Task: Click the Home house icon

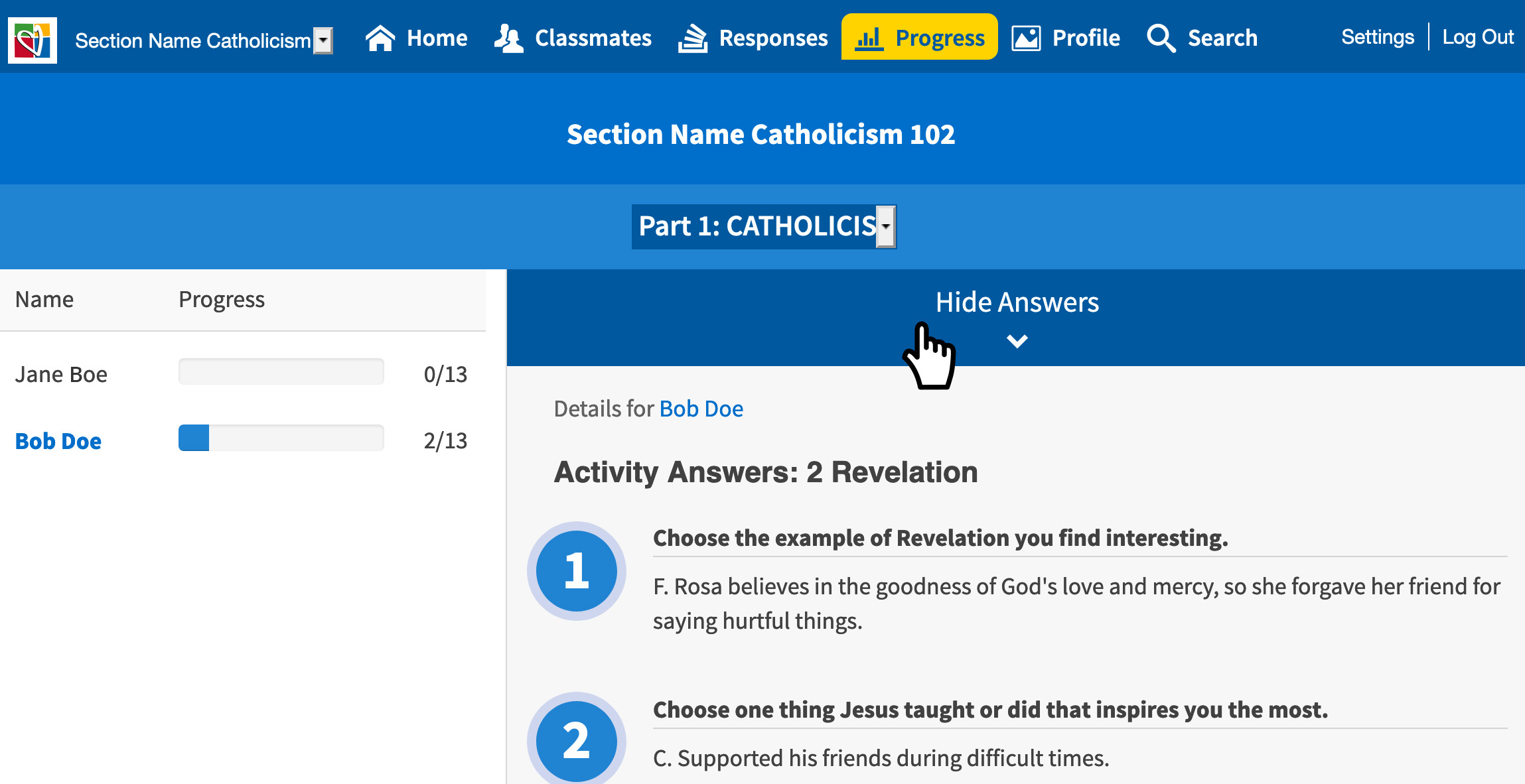Action: pos(380,38)
